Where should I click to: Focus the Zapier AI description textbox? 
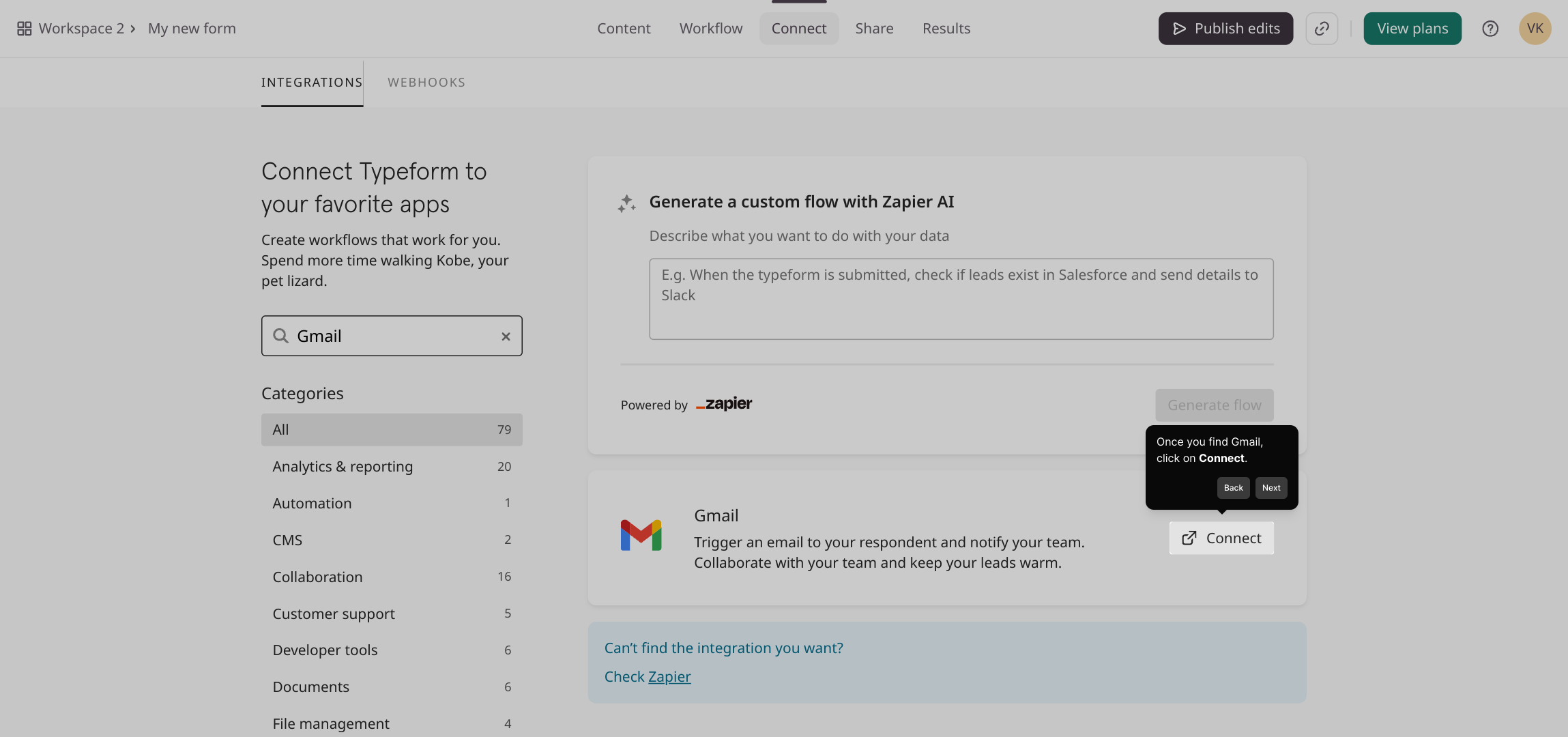click(x=961, y=299)
